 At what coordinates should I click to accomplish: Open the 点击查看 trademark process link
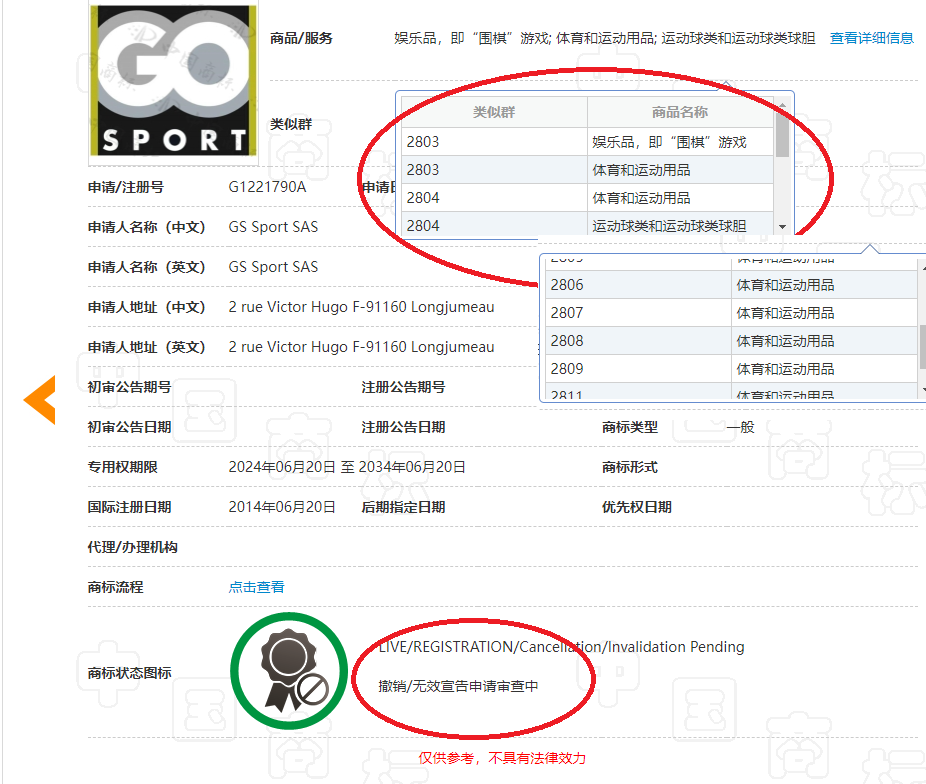point(256,587)
